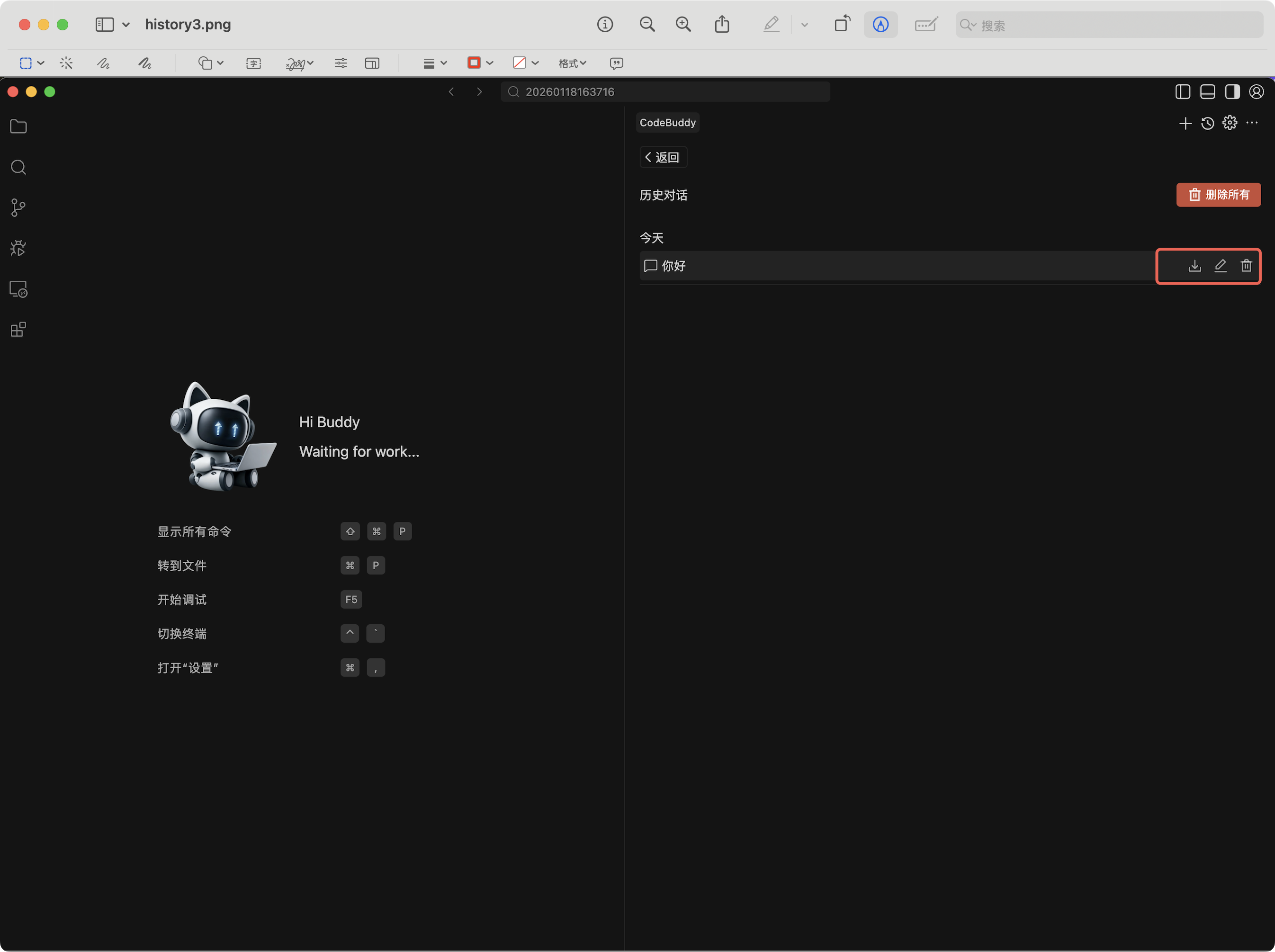Open the CodeBuddy settings gear icon
This screenshot has width=1275, height=952.
coord(1230,123)
